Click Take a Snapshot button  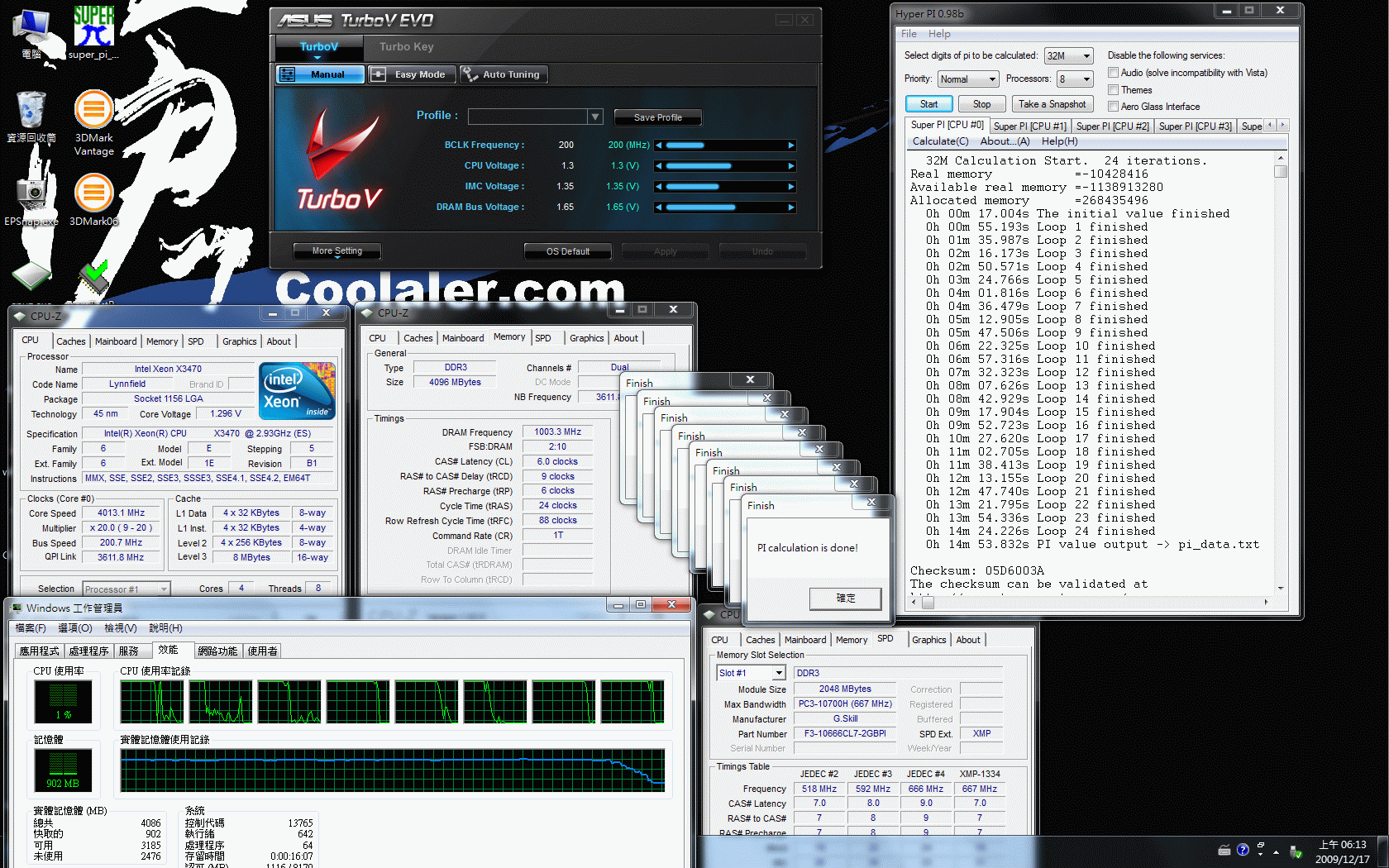click(1052, 104)
